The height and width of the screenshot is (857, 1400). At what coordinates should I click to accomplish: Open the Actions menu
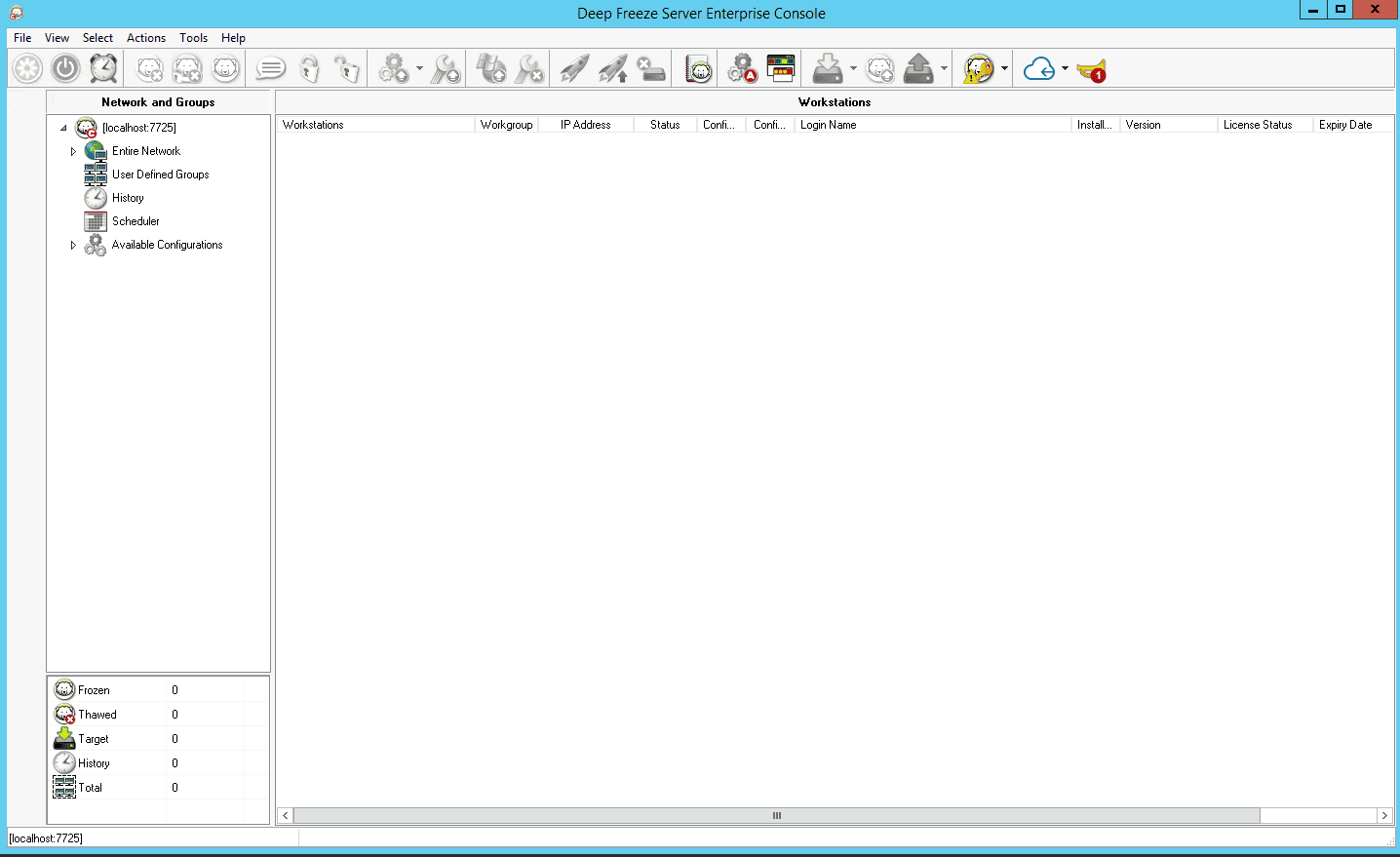tap(146, 38)
